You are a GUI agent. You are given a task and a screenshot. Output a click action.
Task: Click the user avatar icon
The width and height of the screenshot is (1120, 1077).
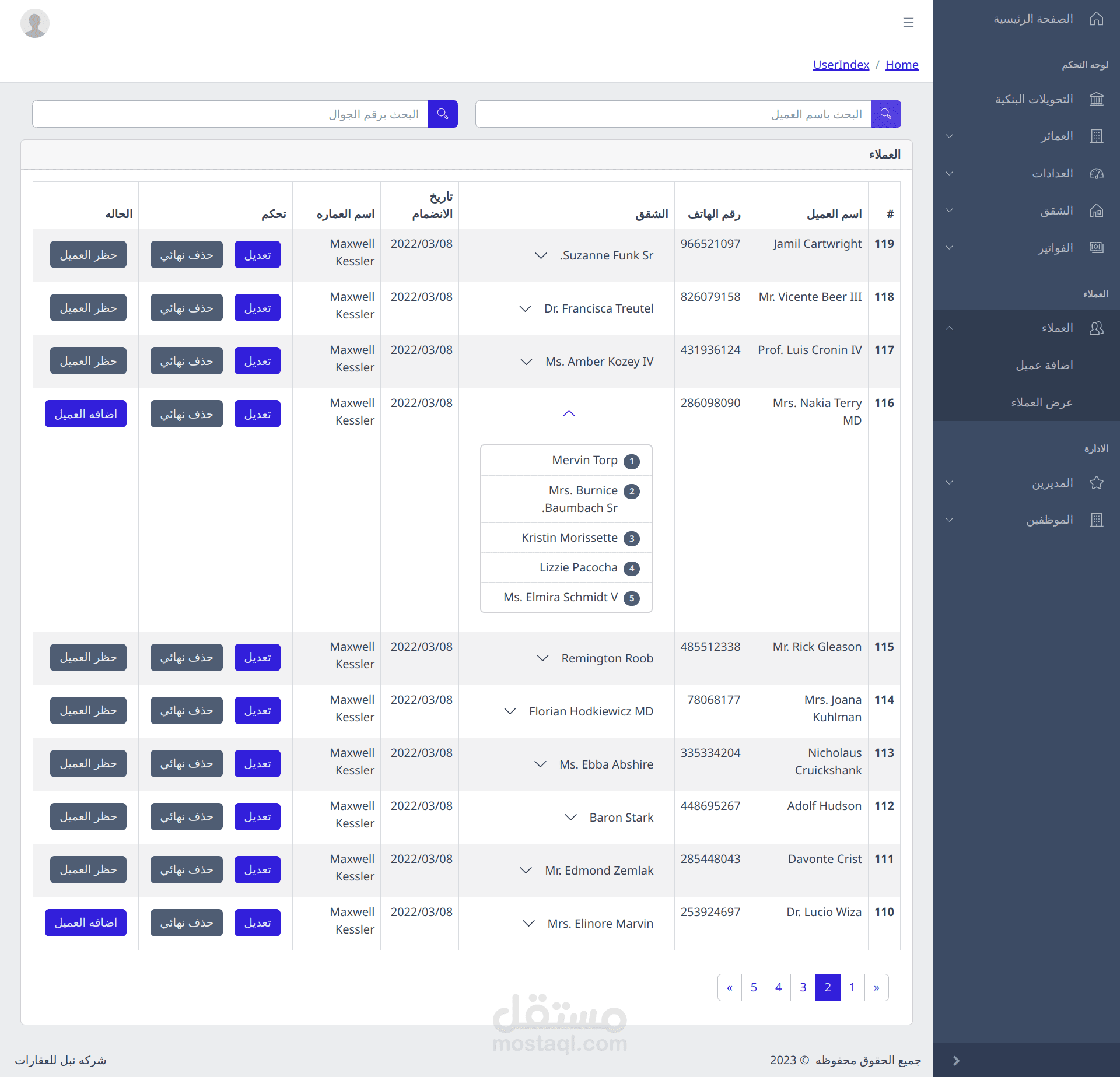point(34,23)
